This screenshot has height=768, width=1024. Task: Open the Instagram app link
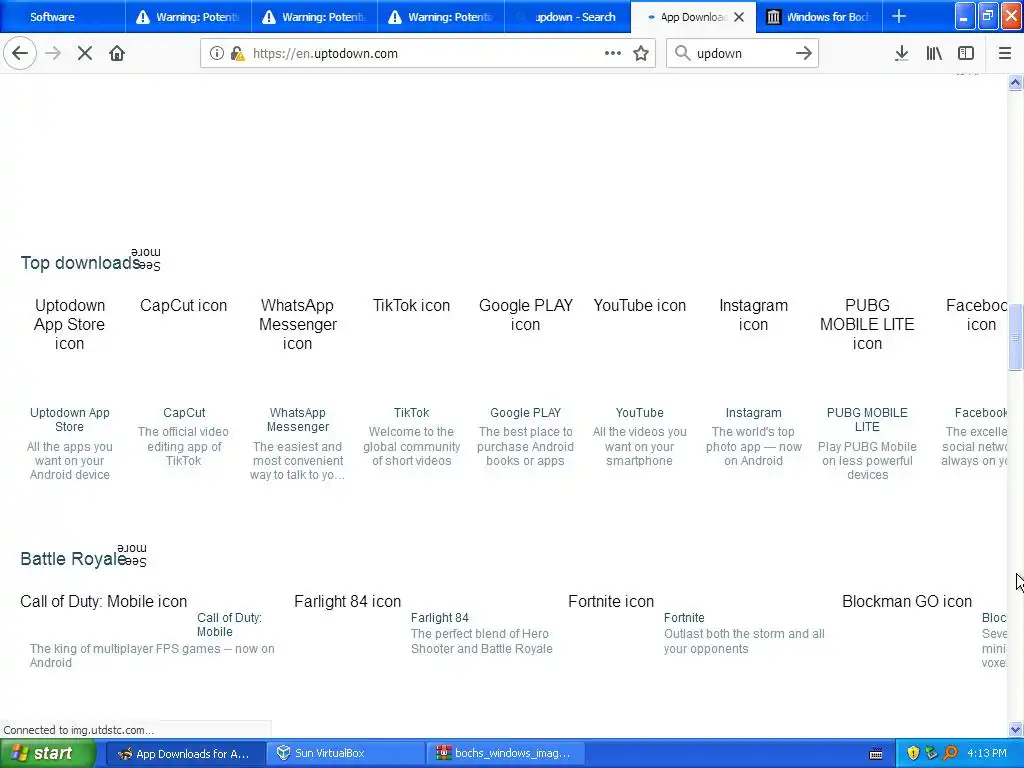point(753,413)
